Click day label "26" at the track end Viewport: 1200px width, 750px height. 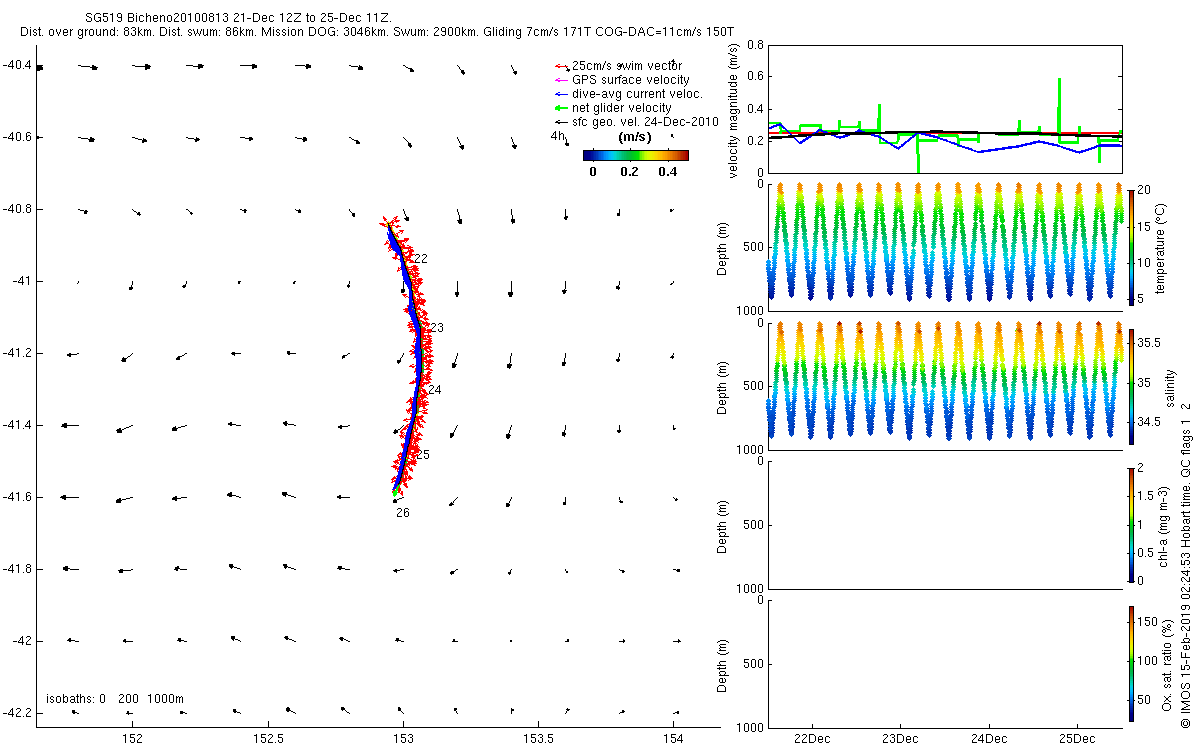[x=403, y=513]
